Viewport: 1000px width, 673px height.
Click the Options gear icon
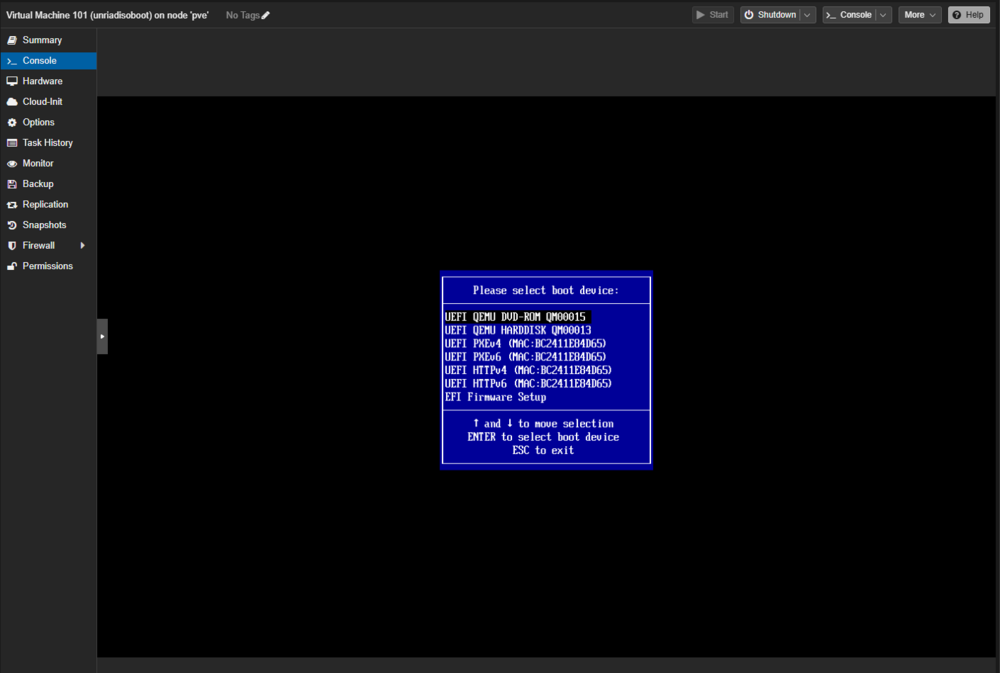point(11,122)
